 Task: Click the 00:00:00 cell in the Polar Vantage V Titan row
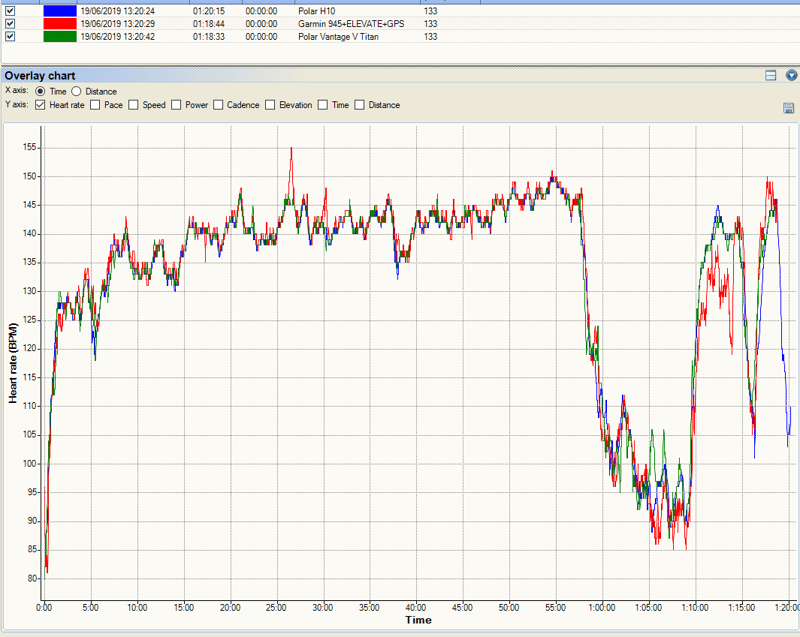[x=261, y=36]
